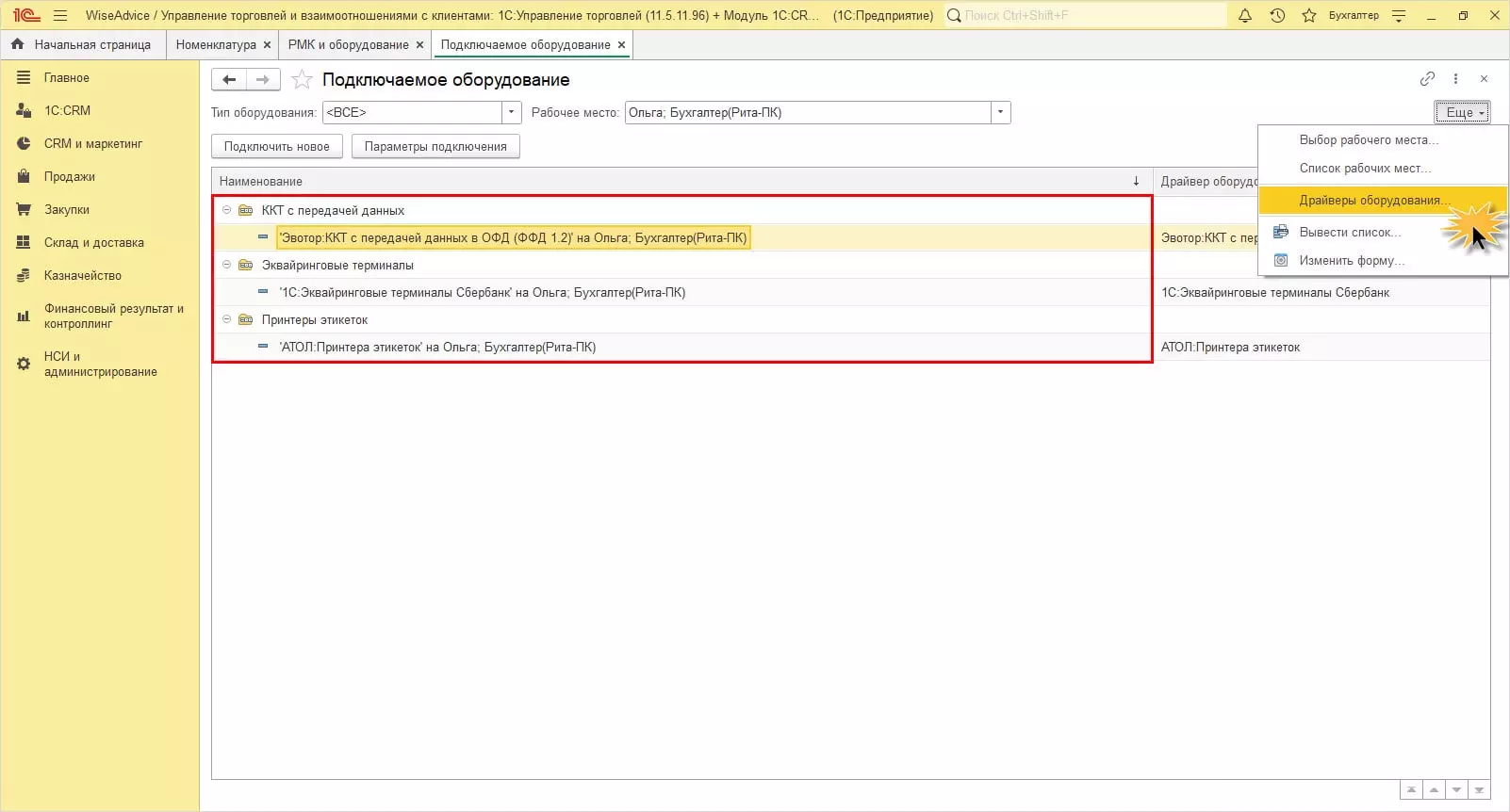Open Финансовый результат и контроллинг chart icon

click(x=24, y=316)
